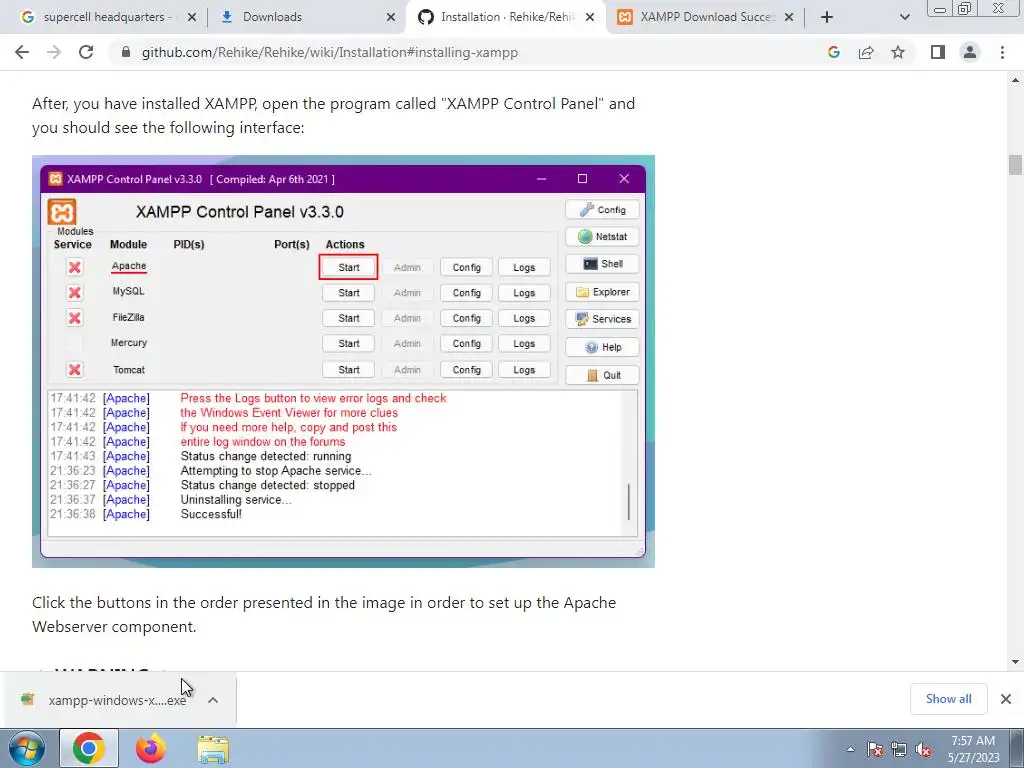Open the Chrome profile avatar menu
This screenshot has height=768, width=1024.
tap(970, 52)
